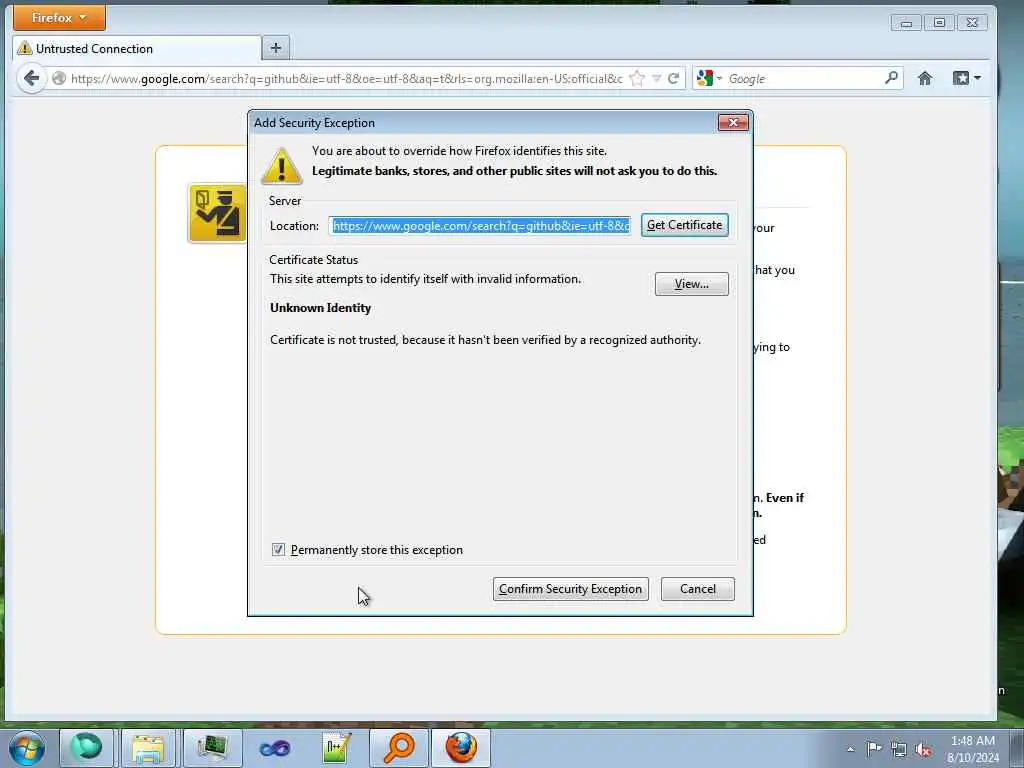
Task: Click the search magnifier in search box
Action: coord(891,78)
